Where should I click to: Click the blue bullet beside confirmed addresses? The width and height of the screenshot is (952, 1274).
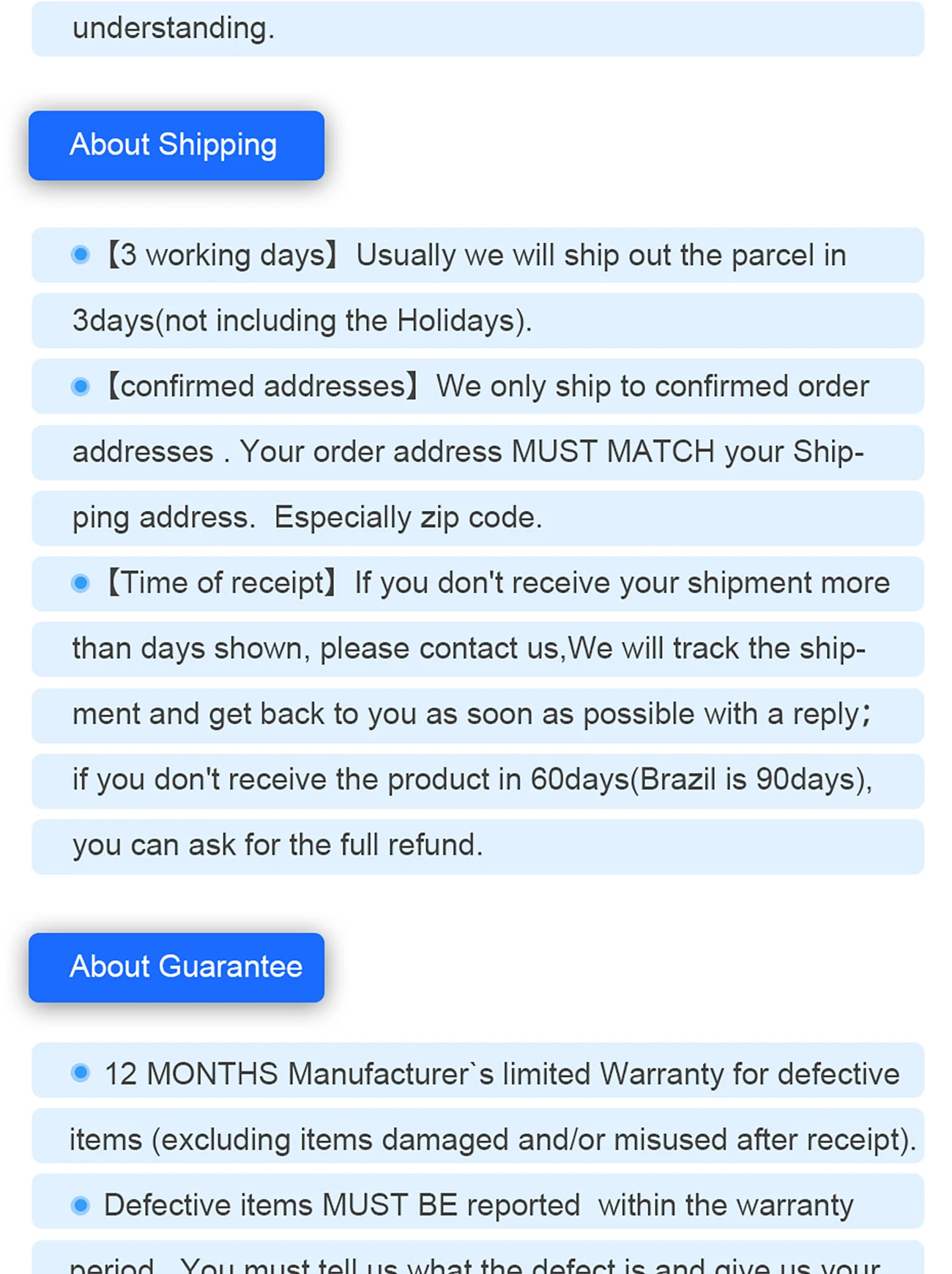(x=81, y=386)
